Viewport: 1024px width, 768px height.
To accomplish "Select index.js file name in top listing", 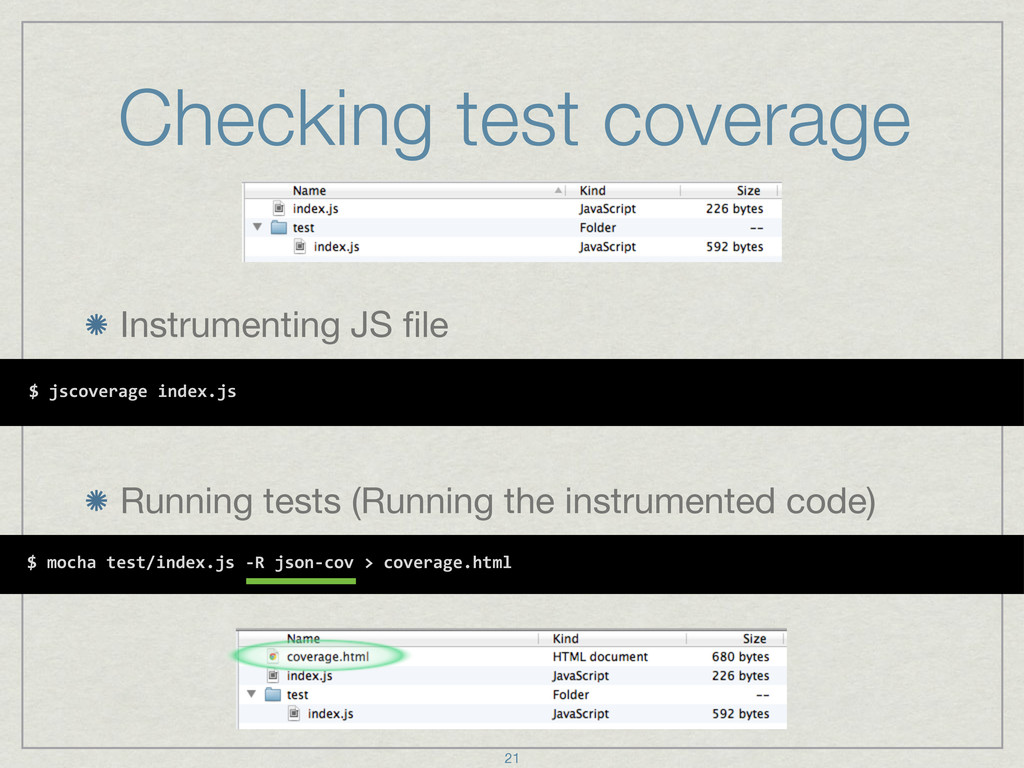I will pyautogui.click(x=315, y=208).
